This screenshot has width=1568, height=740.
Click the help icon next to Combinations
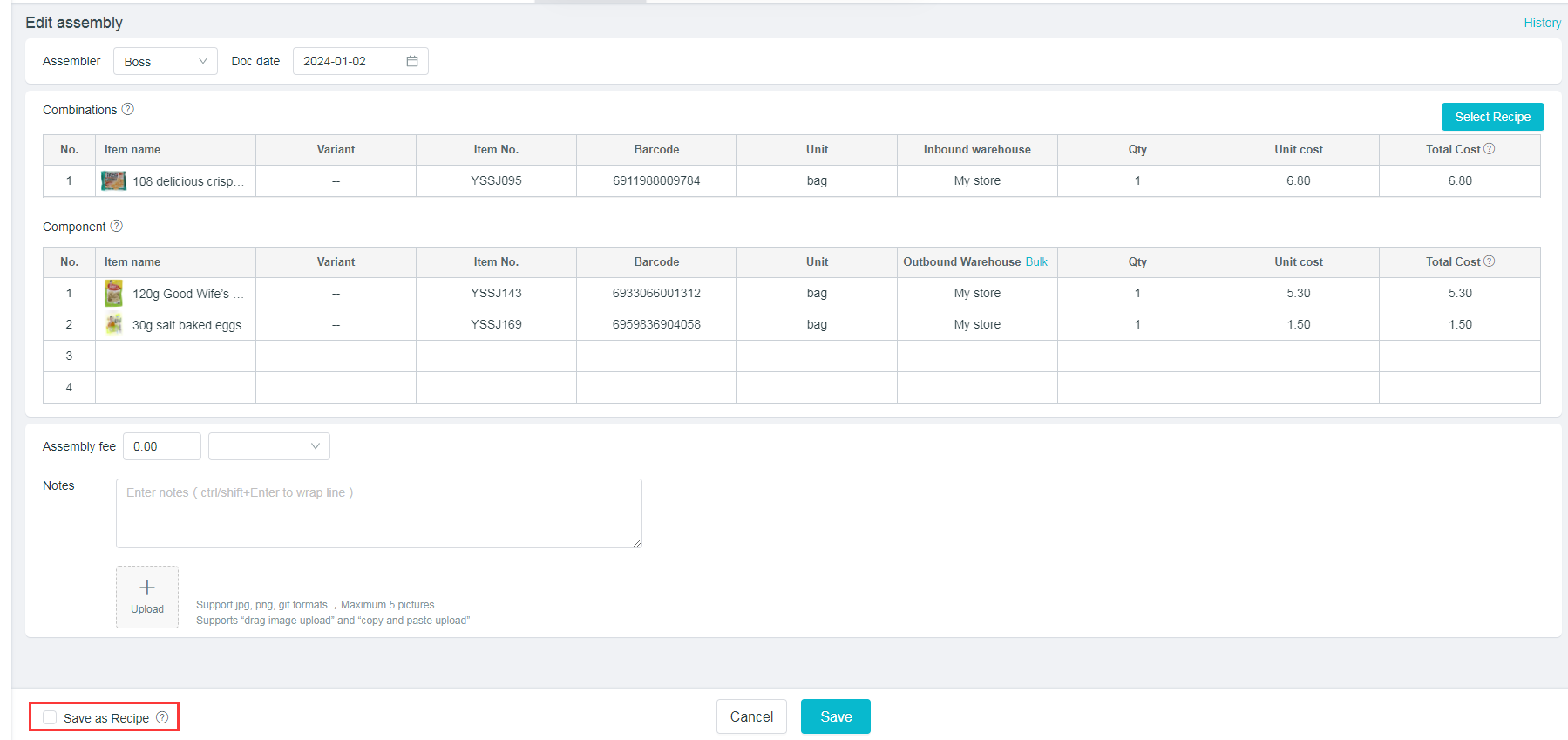coord(128,109)
